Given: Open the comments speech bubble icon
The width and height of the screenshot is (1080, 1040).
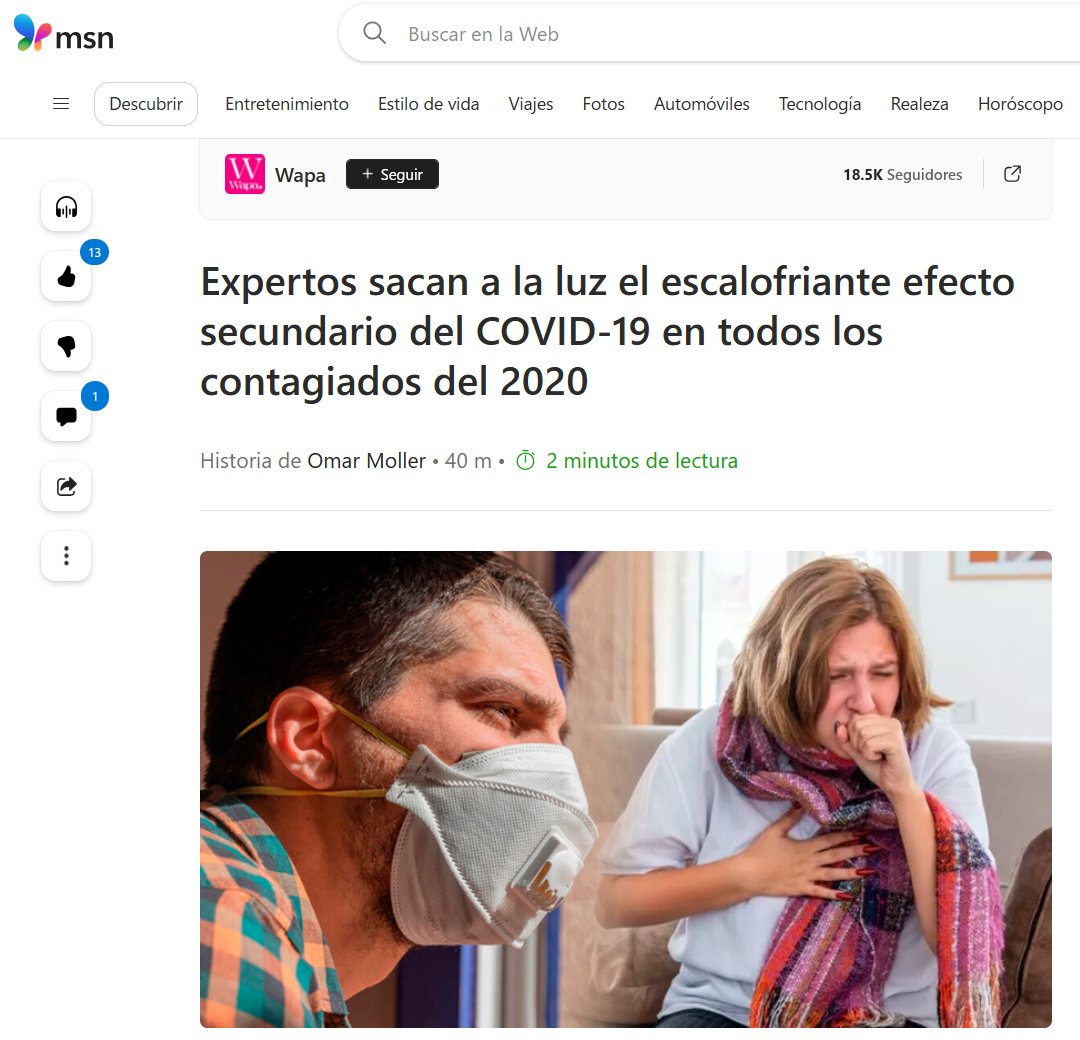Looking at the screenshot, I should 66,416.
